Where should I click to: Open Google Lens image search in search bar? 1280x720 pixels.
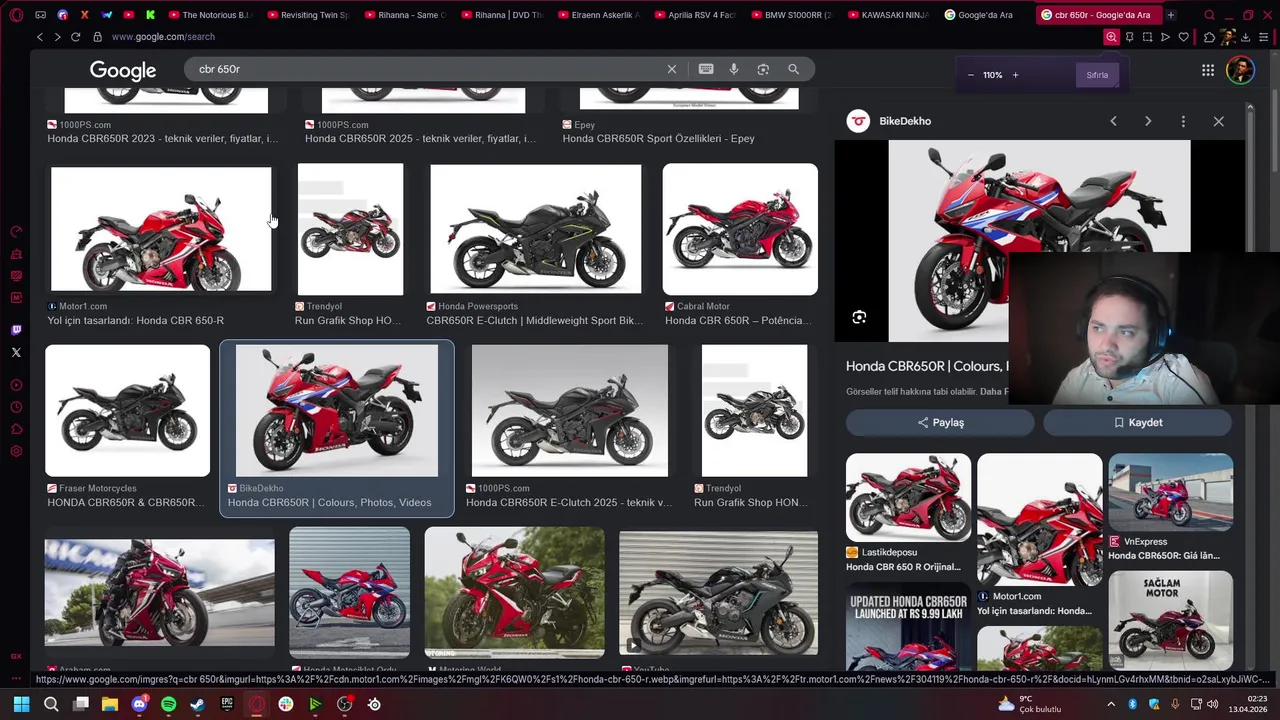tap(763, 69)
